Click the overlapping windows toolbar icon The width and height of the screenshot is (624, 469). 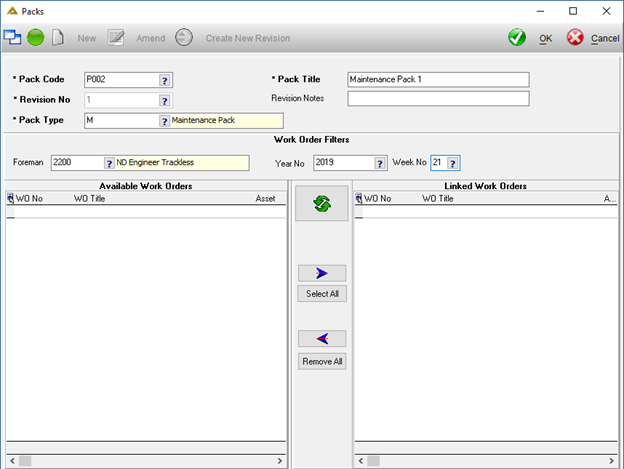point(12,37)
